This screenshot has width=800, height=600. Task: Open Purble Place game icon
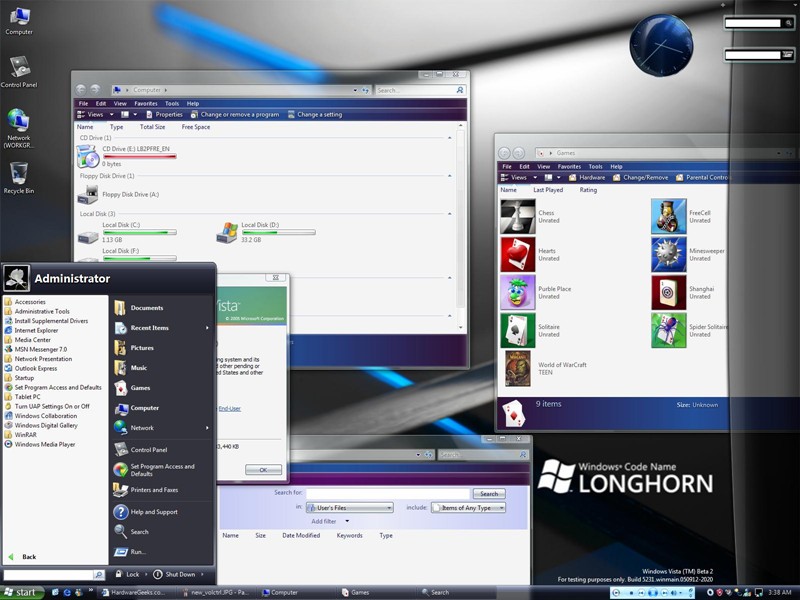point(517,292)
